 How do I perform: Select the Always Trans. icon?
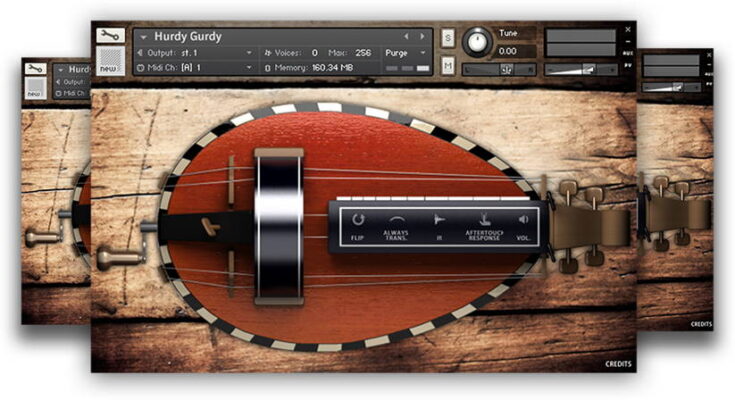pyautogui.click(x=396, y=226)
